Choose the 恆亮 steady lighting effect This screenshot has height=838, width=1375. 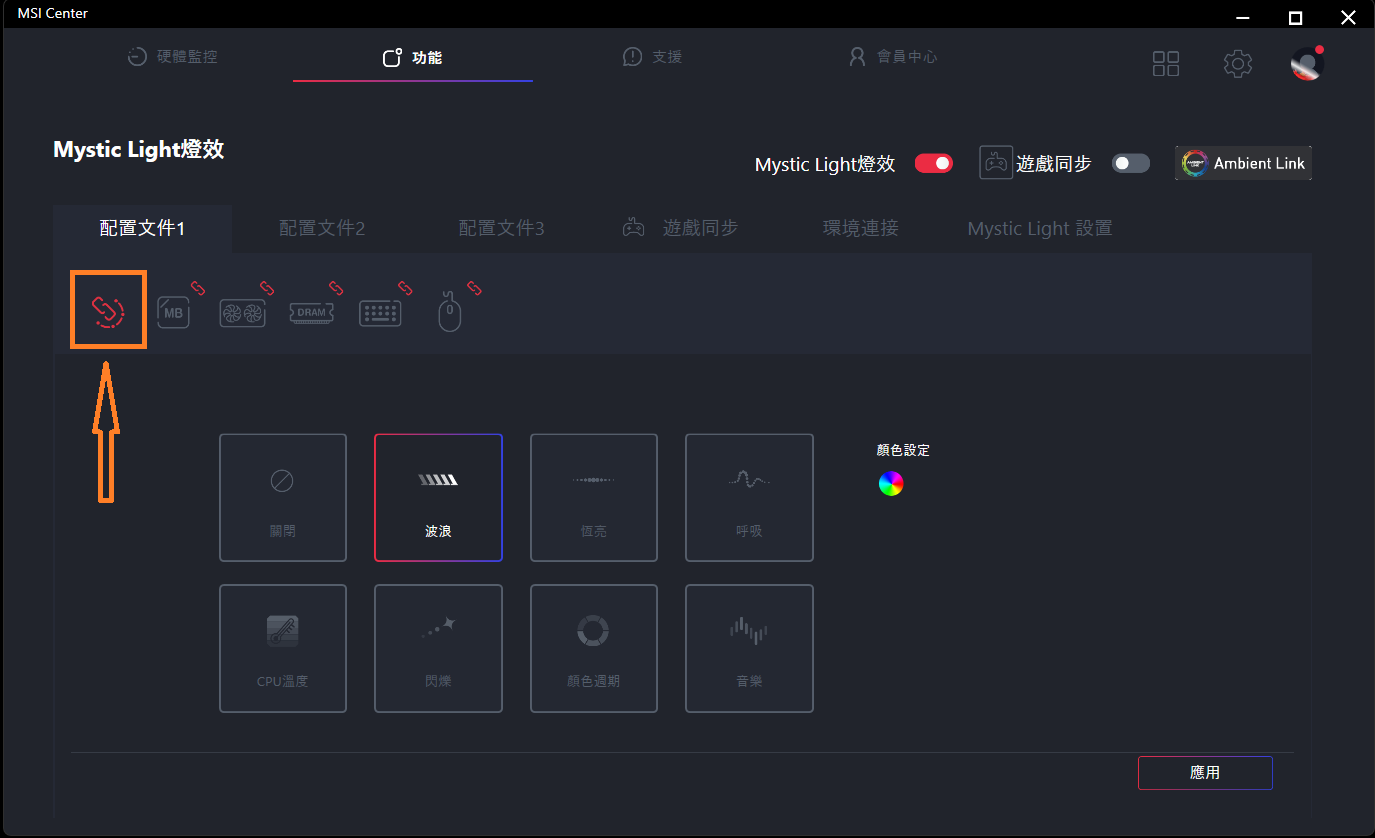pyautogui.click(x=594, y=498)
